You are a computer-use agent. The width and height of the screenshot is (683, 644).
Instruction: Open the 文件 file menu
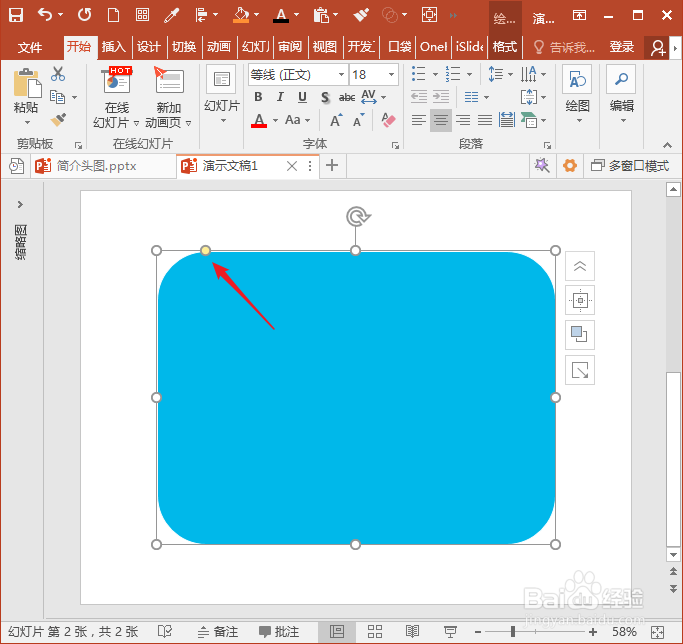30,47
